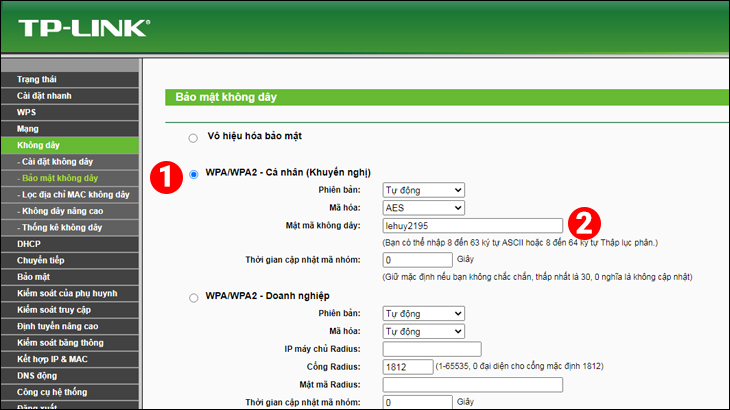Click the red number 1 marker
This screenshot has width=730, height=410.
[166, 177]
